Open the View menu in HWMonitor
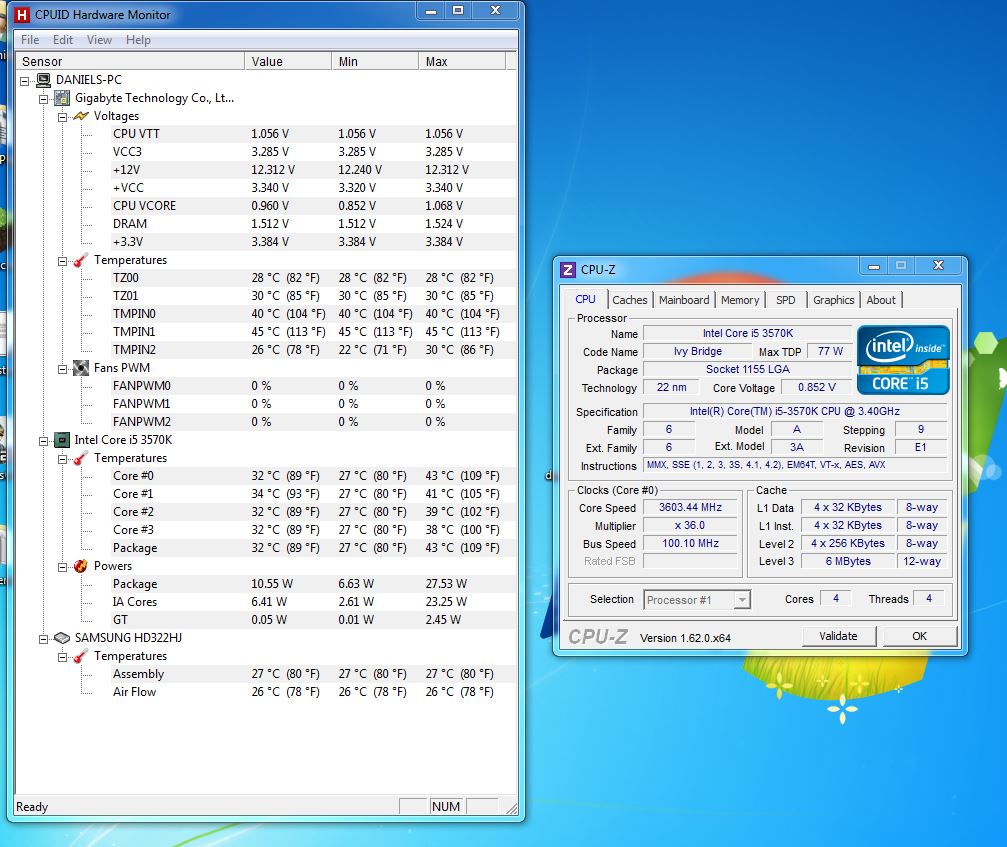1007x847 pixels. pyautogui.click(x=100, y=40)
